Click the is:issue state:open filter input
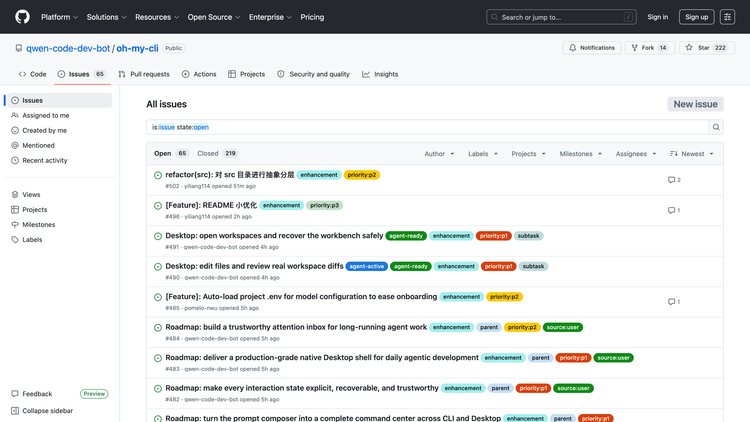750x422 pixels. pyautogui.click(x=428, y=127)
